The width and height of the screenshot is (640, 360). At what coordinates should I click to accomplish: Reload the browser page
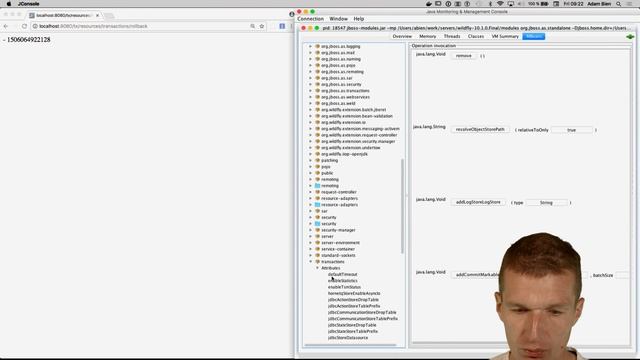[x=24, y=26]
